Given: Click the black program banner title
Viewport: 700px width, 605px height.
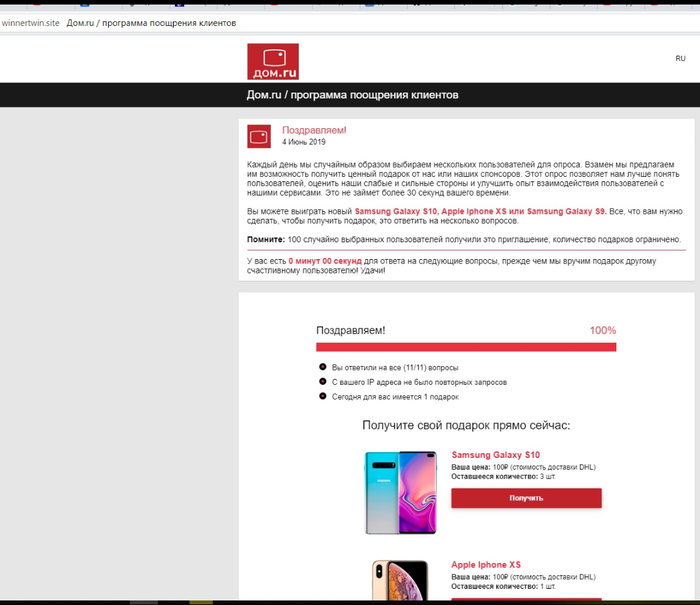Looking at the screenshot, I should [352, 95].
